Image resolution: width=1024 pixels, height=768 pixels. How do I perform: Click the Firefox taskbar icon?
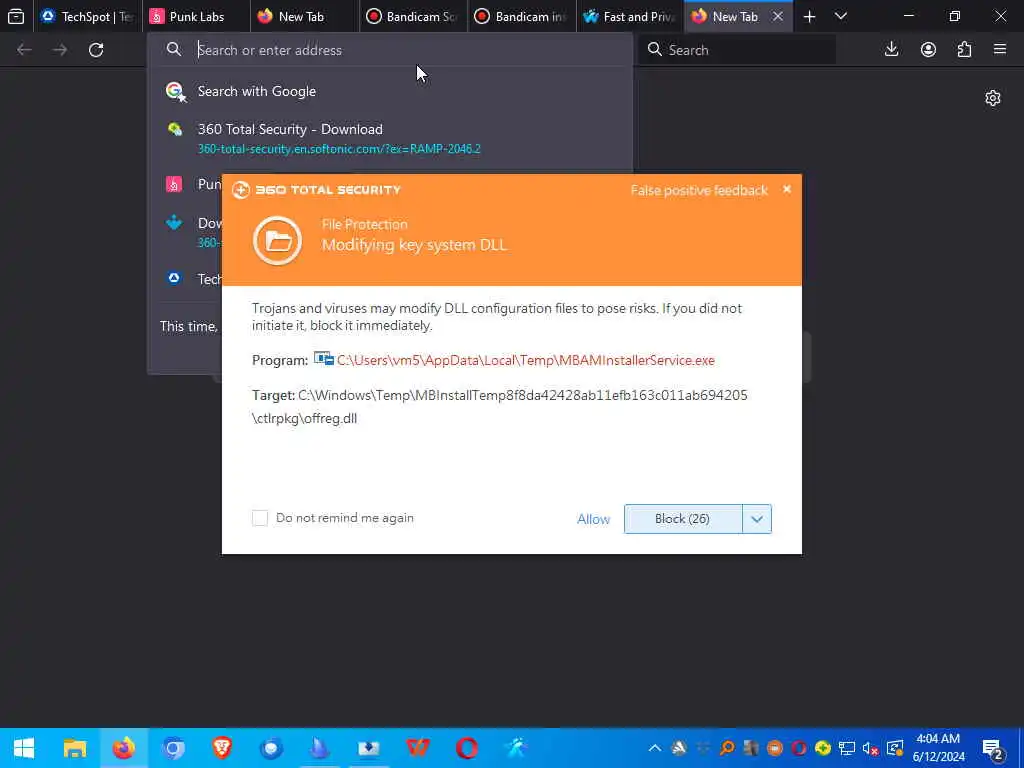pos(123,748)
